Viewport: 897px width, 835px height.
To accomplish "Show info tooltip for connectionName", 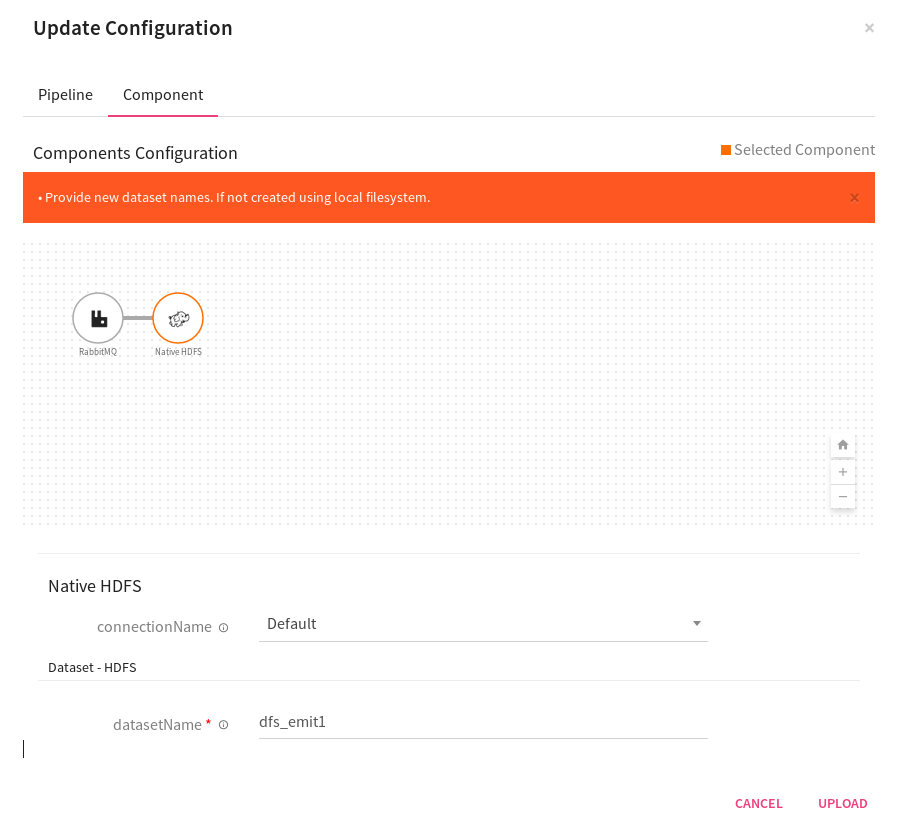I will (x=223, y=628).
